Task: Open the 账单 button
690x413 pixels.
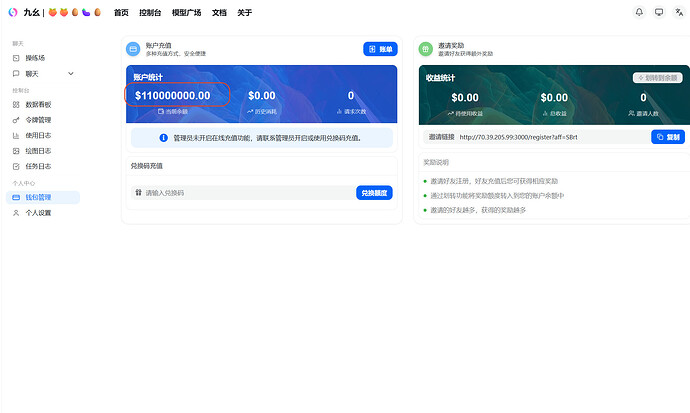Action: 380,49
